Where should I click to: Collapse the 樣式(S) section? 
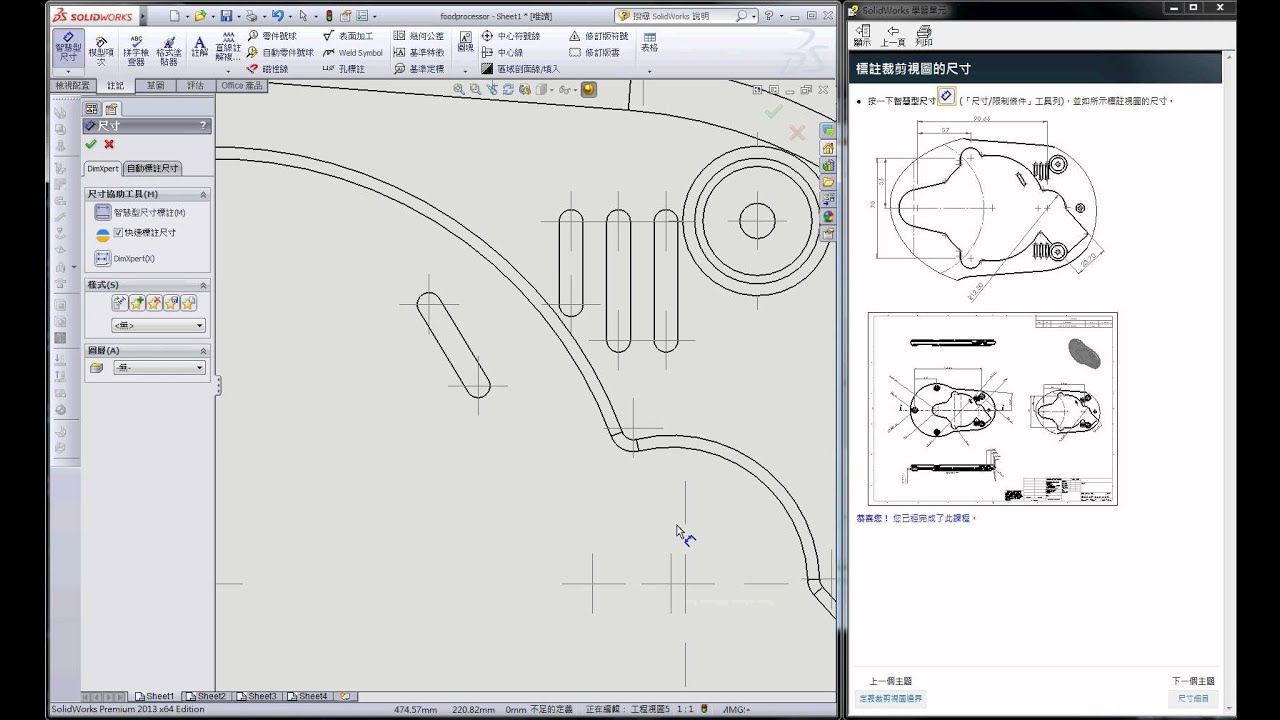click(x=203, y=285)
